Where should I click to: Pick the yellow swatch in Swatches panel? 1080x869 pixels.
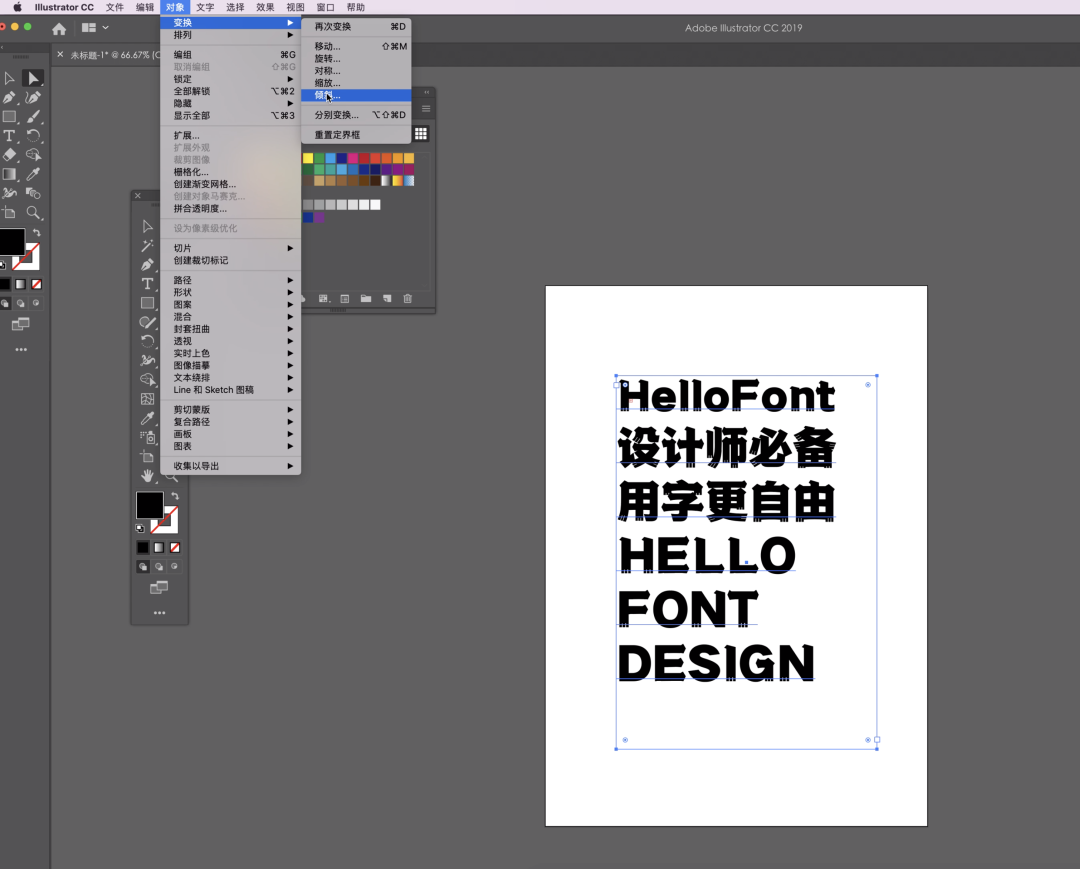pos(308,158)
